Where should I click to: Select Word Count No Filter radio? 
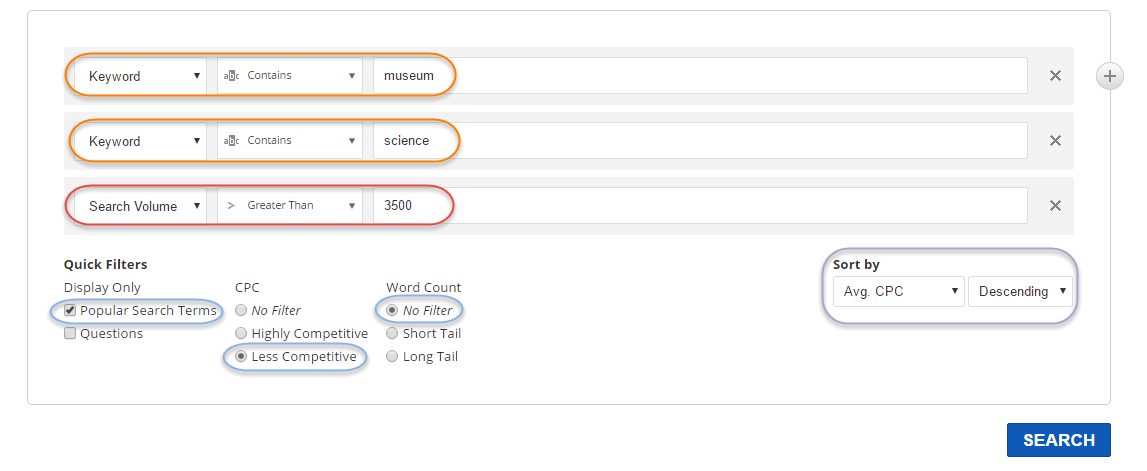pyautogui.click(x=392, y=311)
